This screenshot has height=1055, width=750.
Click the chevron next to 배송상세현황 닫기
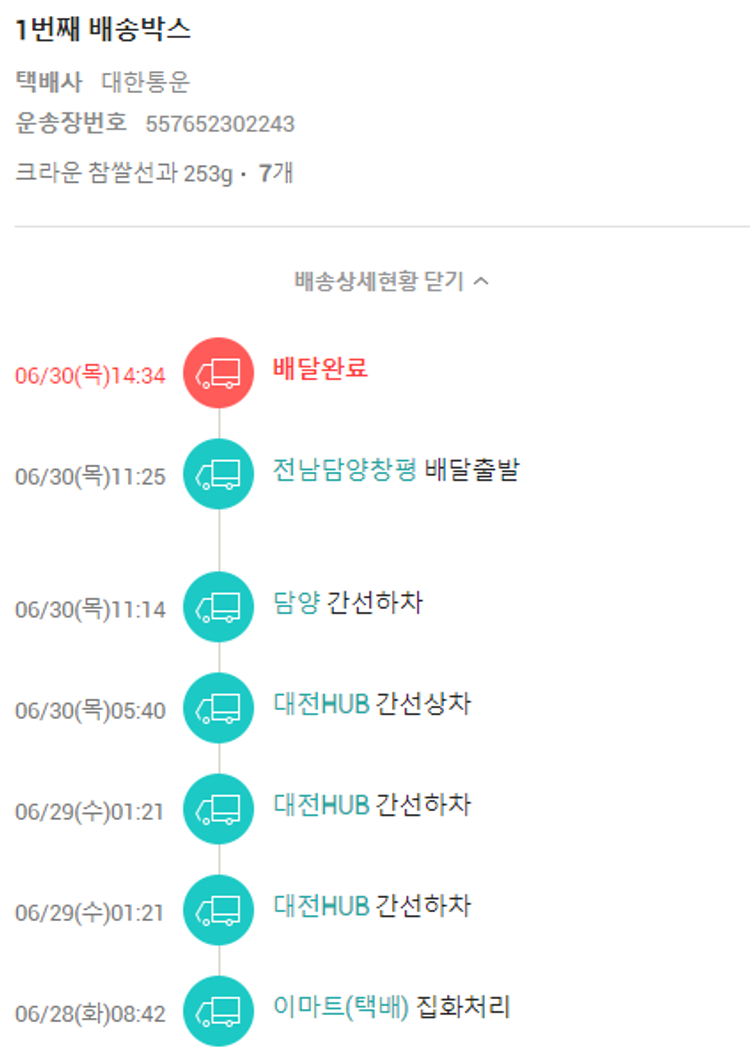point(481,282)
